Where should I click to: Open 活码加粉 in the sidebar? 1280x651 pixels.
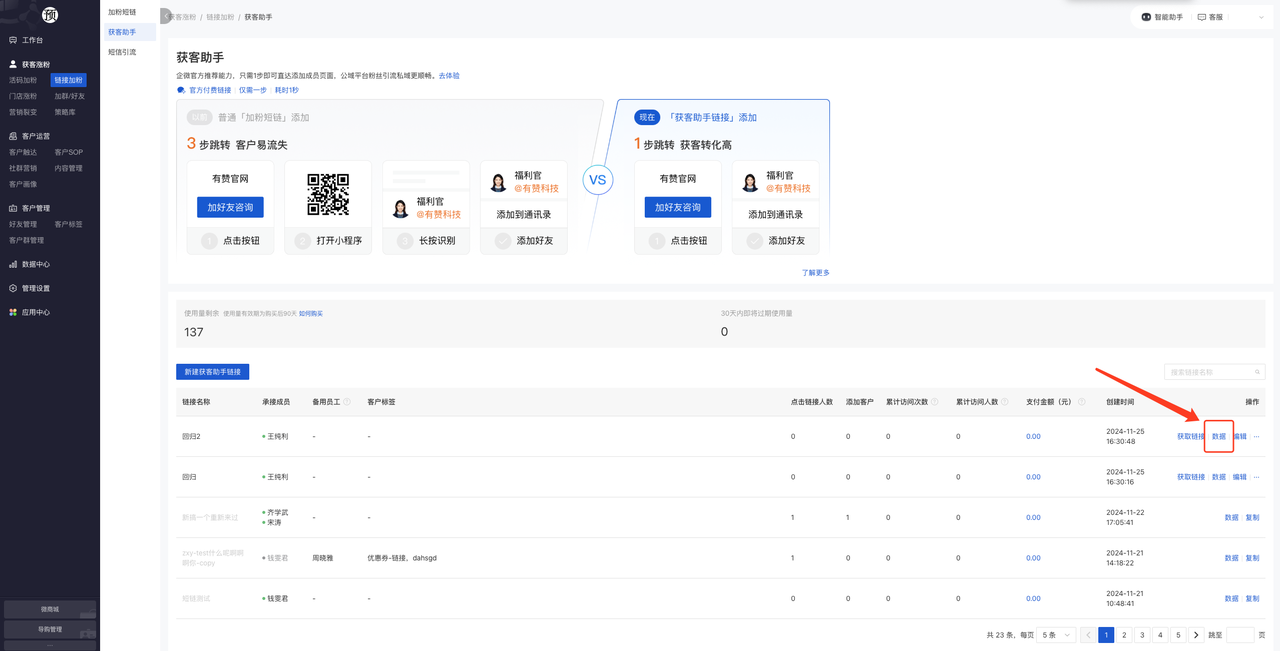coord(23,80)
